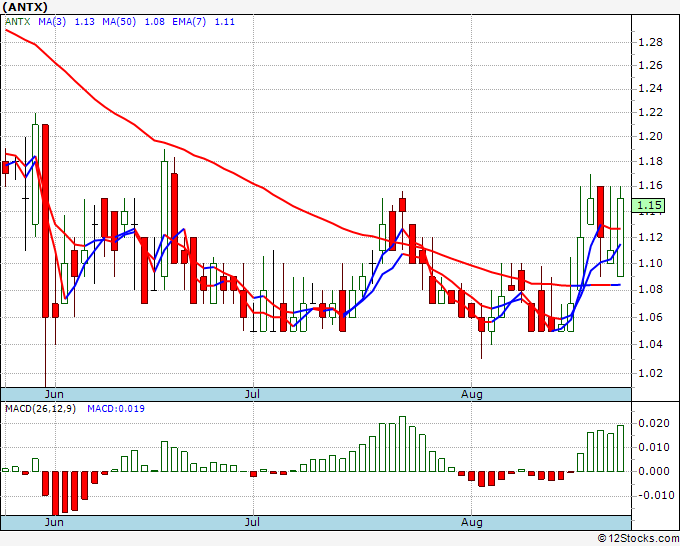Select the green ANTX legend label
The image size is (680, 546).
click(x=18, y=22)
